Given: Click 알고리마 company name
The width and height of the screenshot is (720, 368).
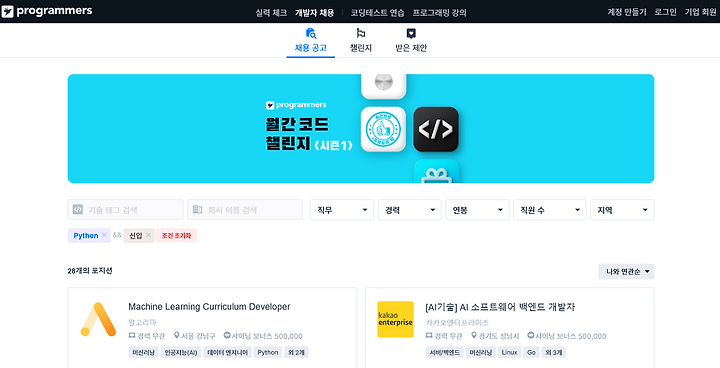Looking at the screenshot, I should (x=142, y=323).
